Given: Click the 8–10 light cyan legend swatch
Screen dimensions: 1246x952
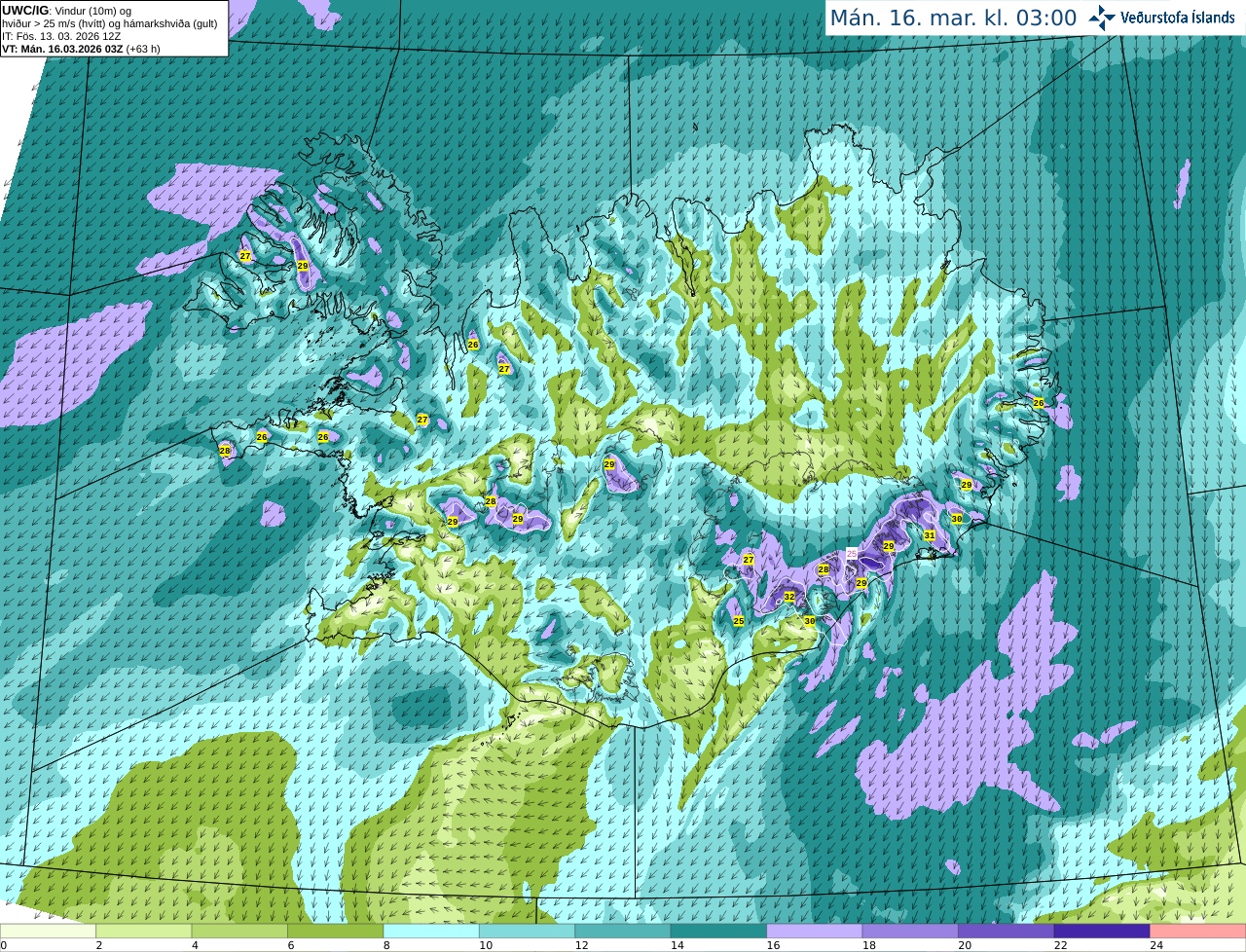Looking at the screenshot, I should [x=431, y=931].
